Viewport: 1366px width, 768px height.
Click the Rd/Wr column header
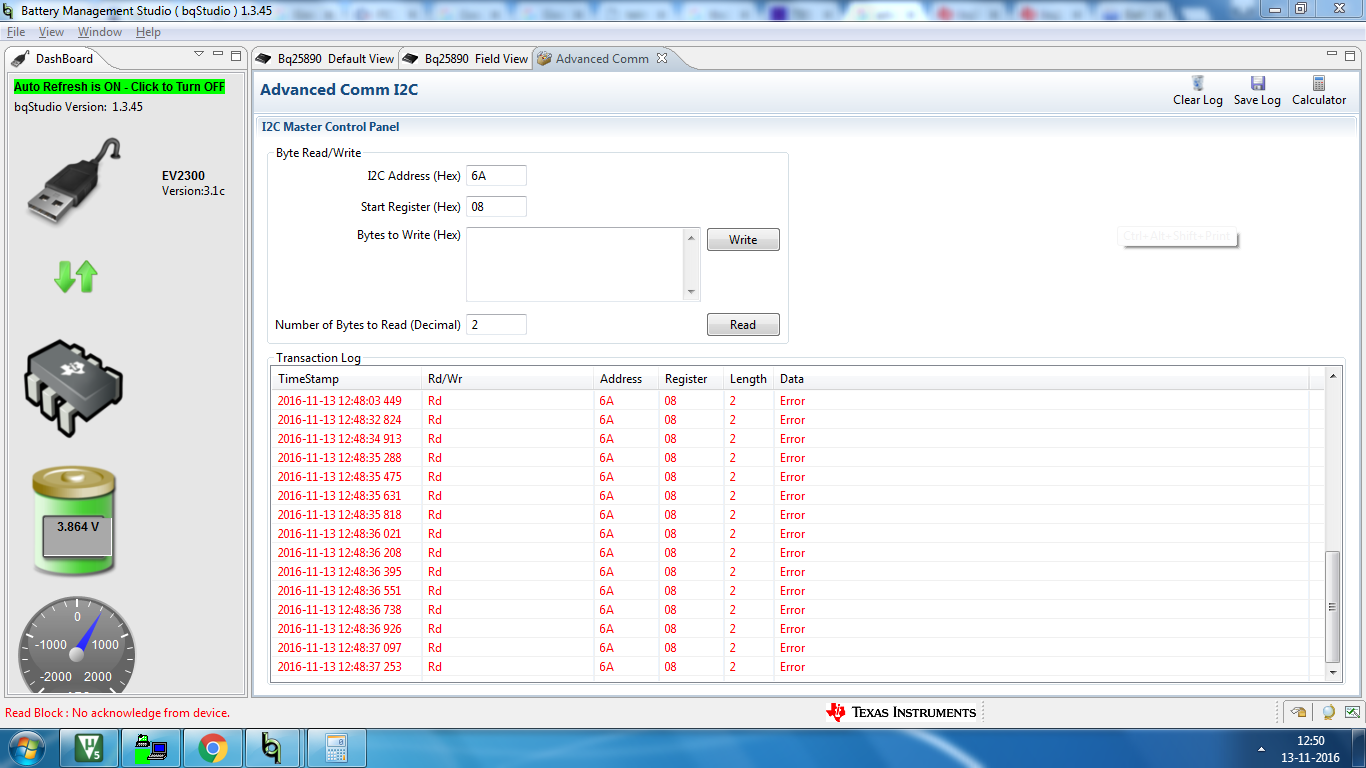pos(508,379)
